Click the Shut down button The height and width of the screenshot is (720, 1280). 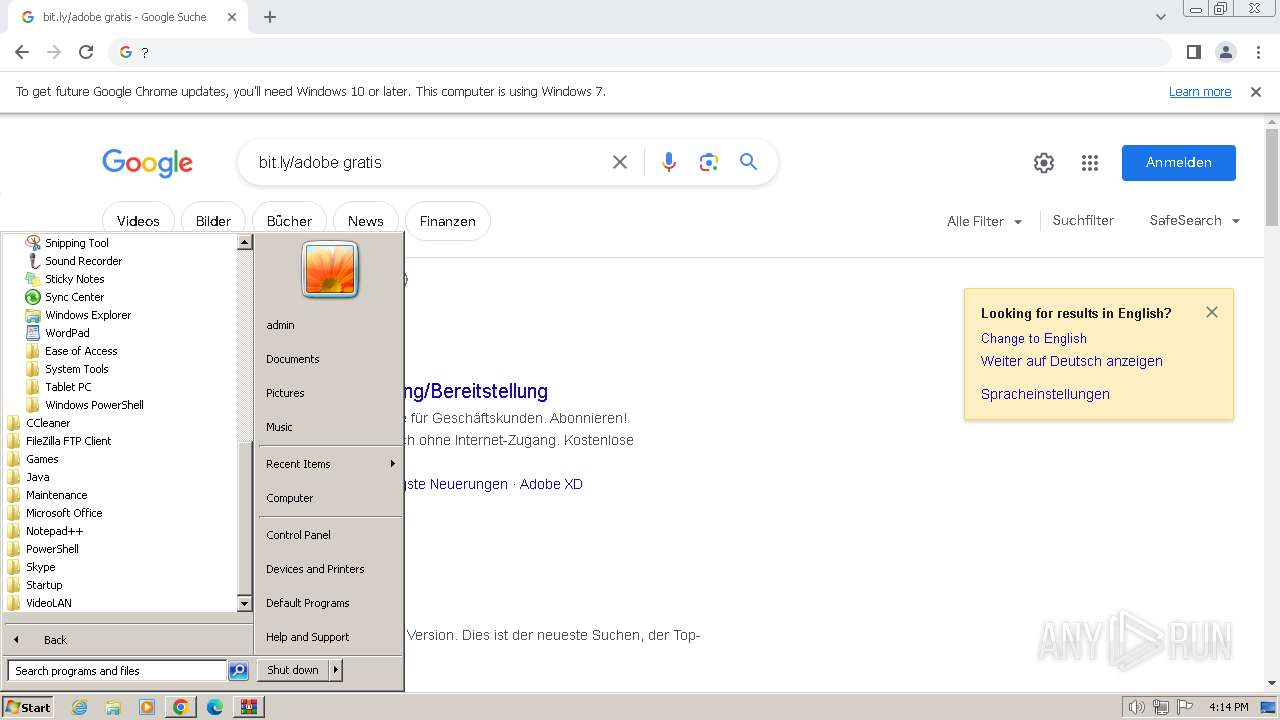[293, 670]
